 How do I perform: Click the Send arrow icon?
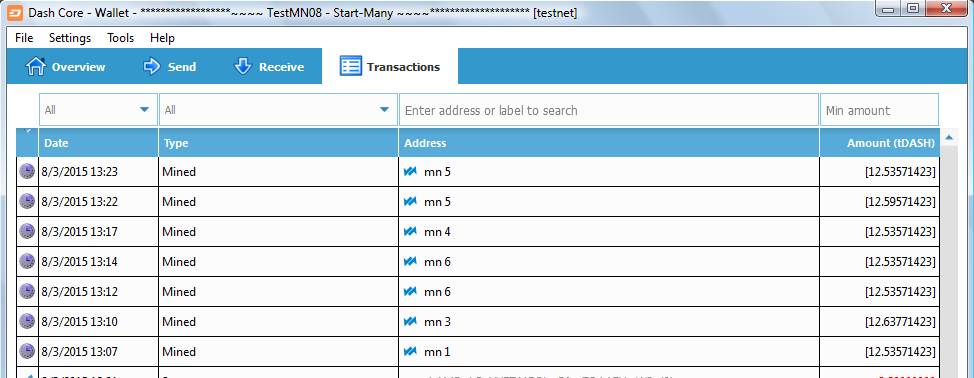coord(152,66)
